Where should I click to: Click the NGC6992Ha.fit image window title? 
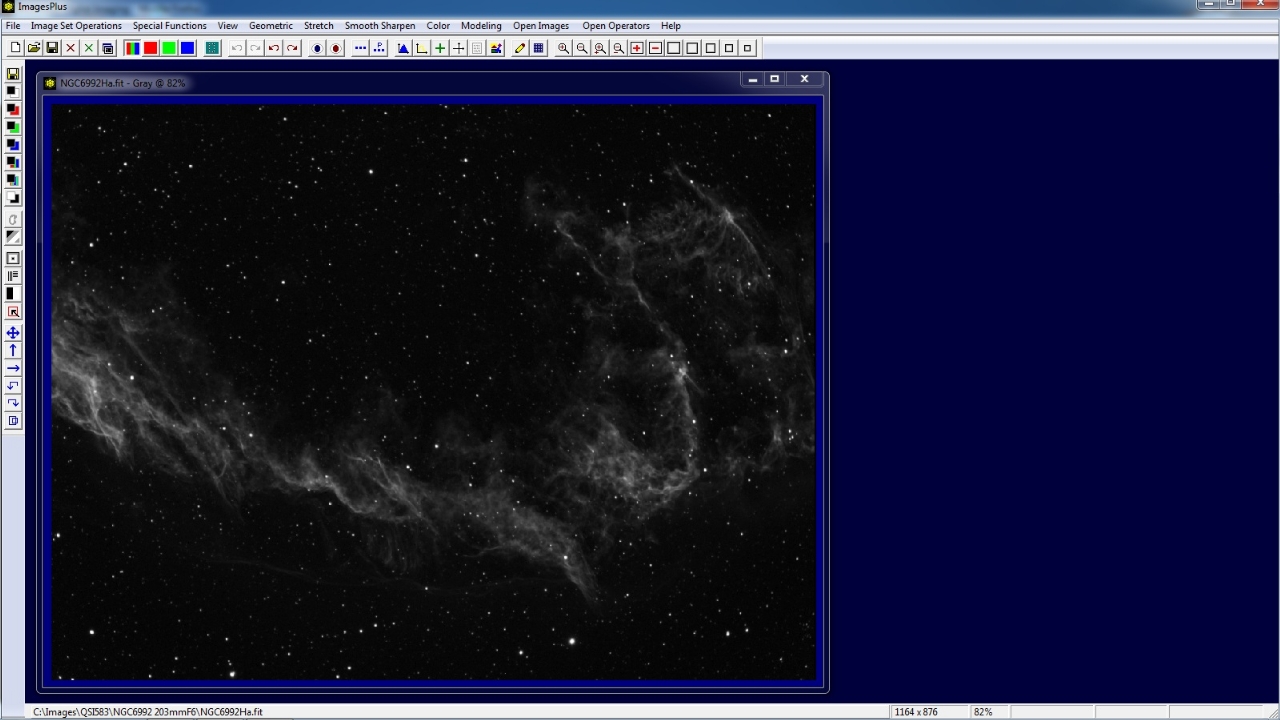123,83
